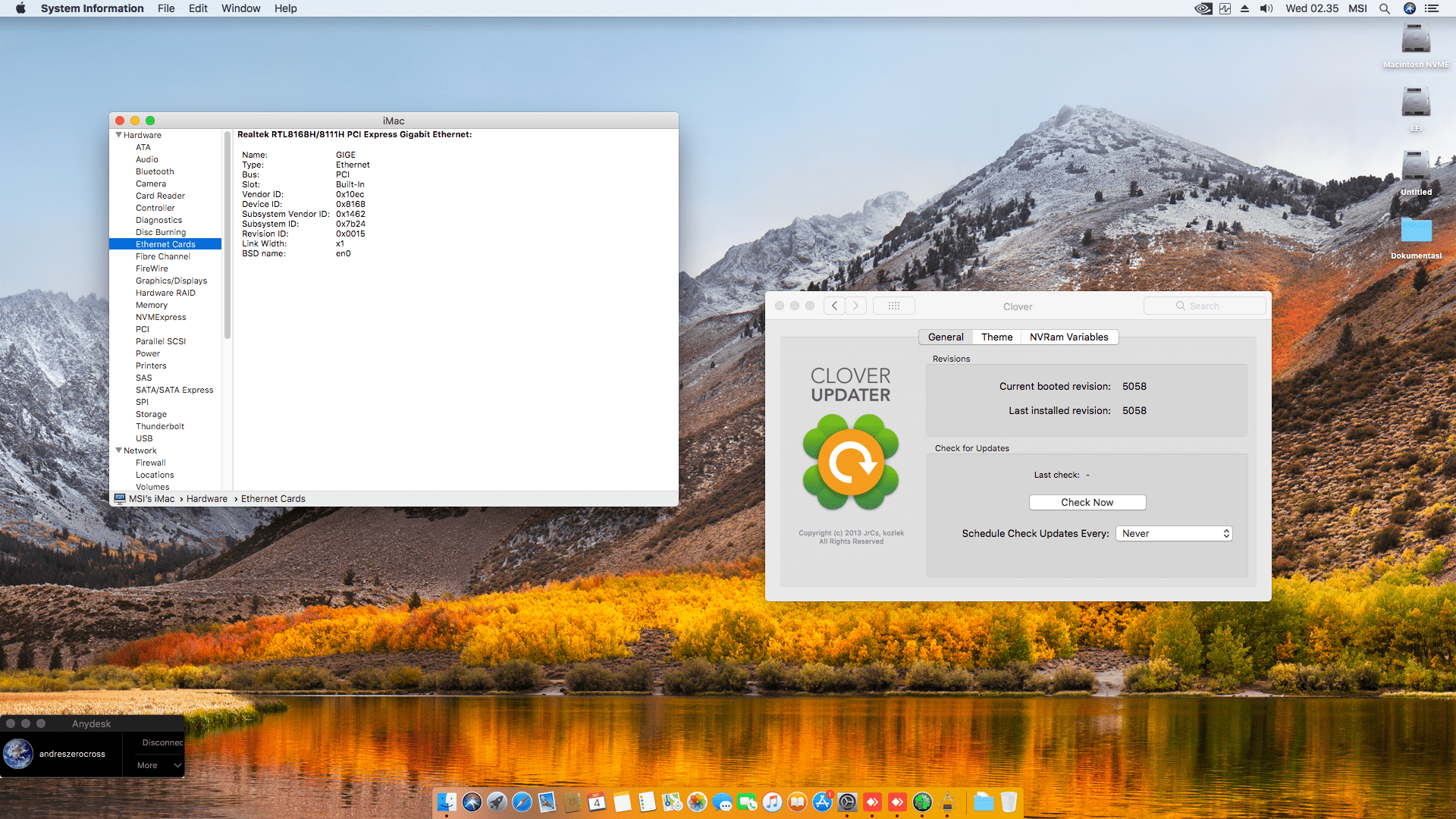Screen dimensions: 1456x819
Task: Open Spotlight search in menu bar
Action: coord(1384,8)
